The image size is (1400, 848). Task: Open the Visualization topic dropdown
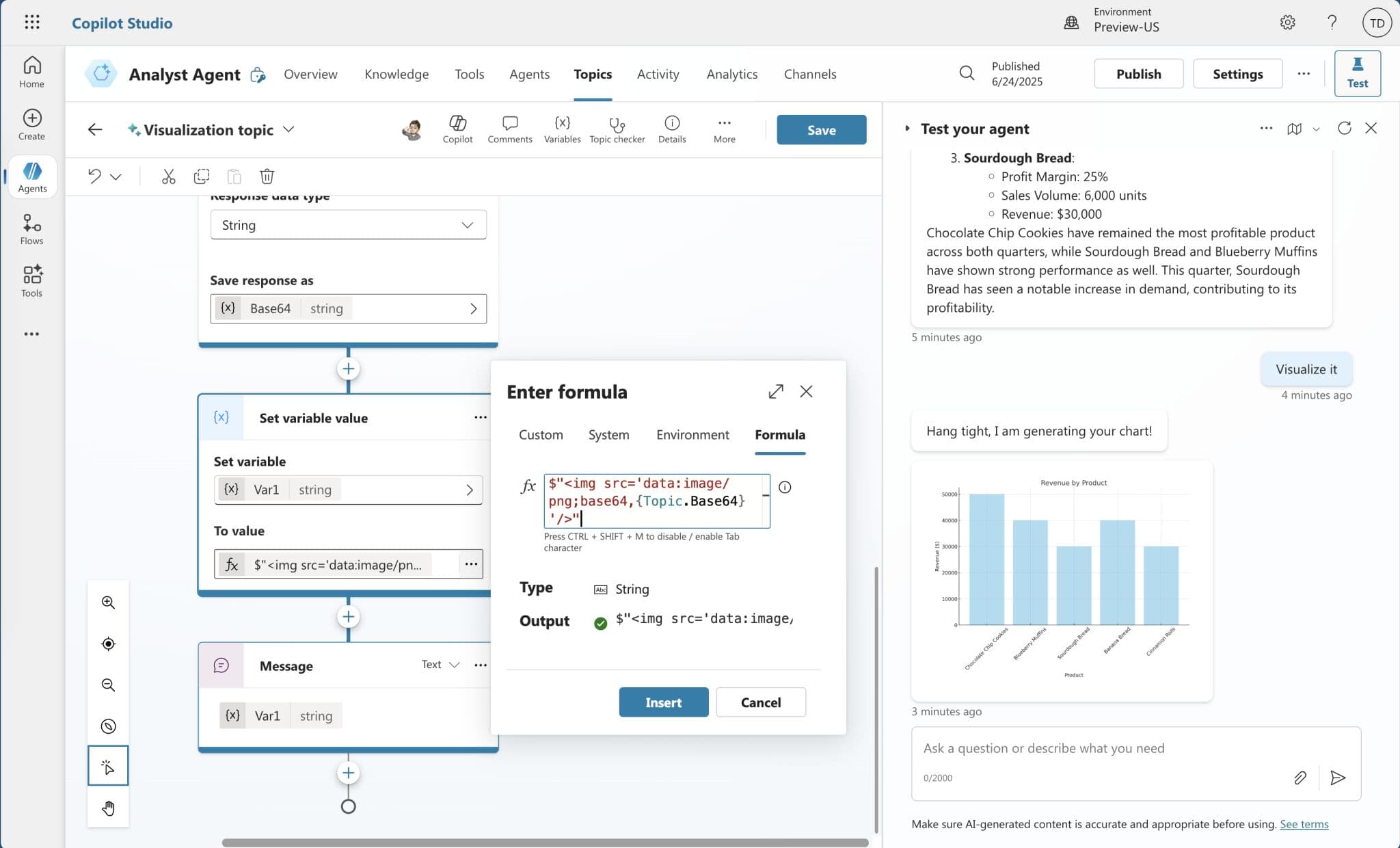point(289,129)
